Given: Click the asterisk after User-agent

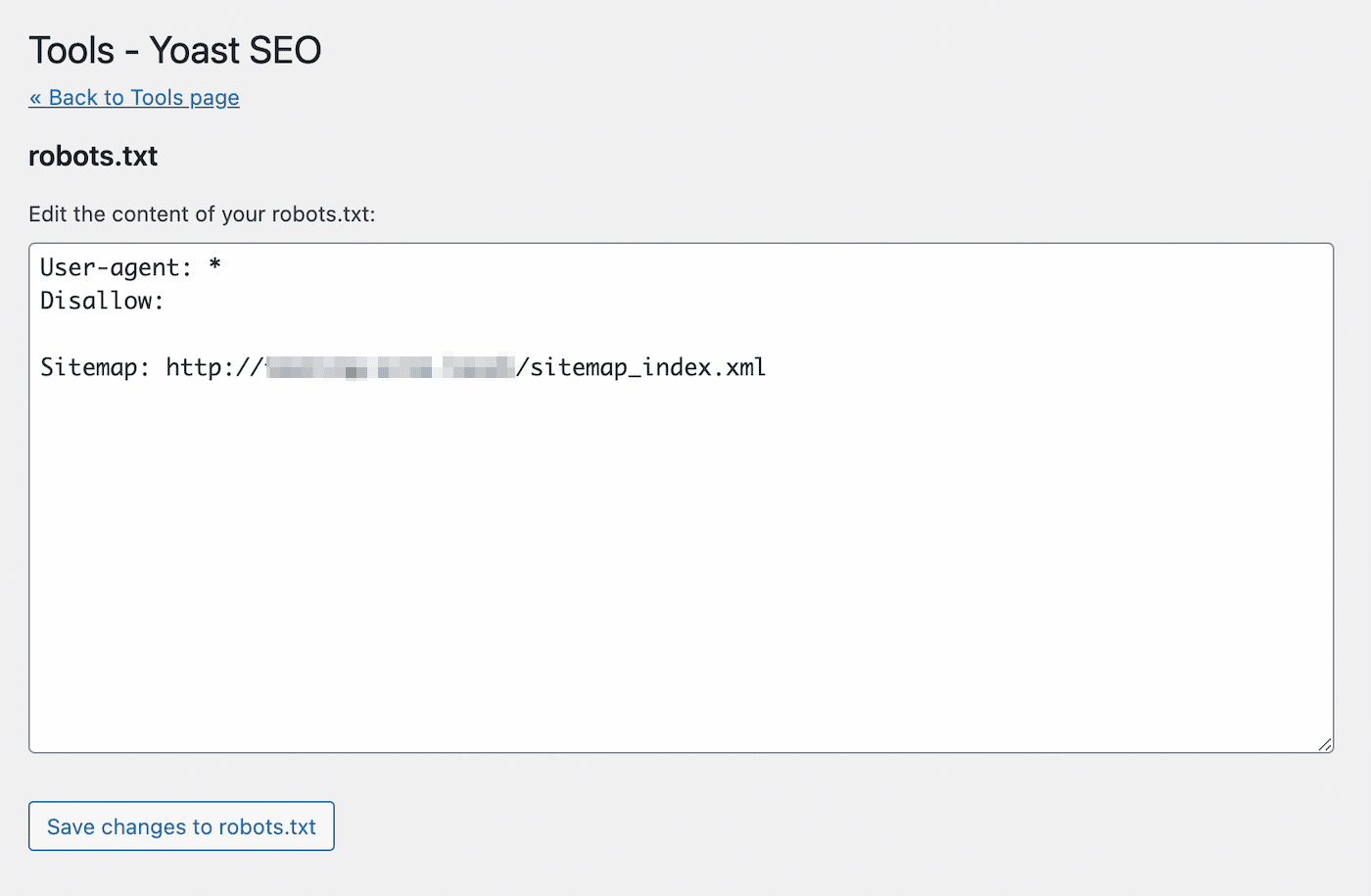Looking at the screenshot, I should (x=214, y=264).
